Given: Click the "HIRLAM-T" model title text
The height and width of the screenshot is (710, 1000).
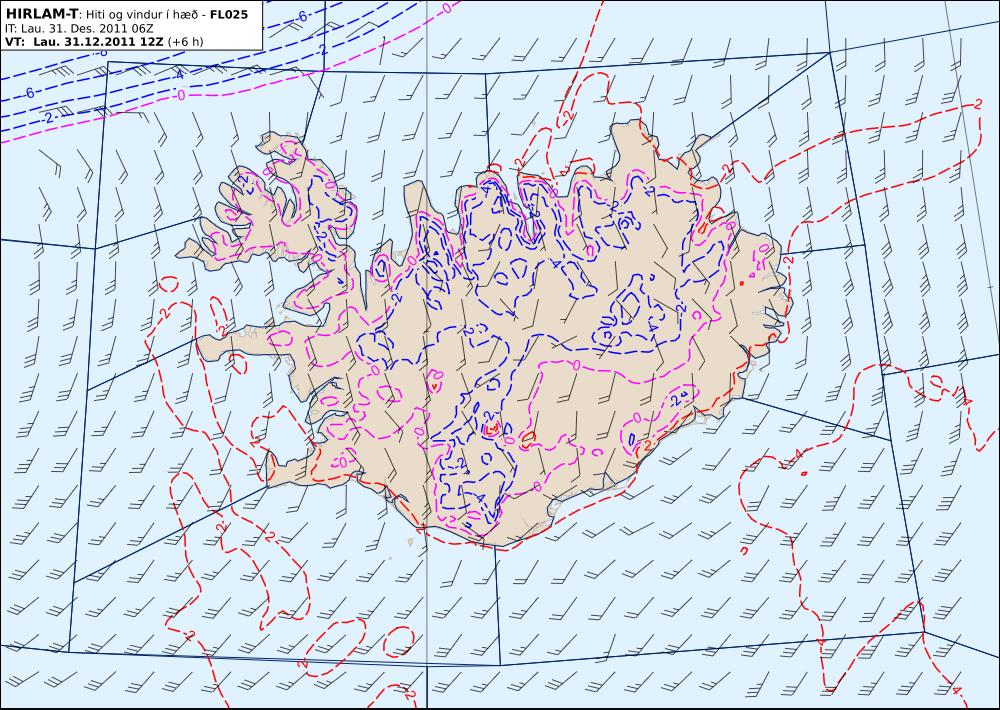Looking at the screenshot, I should click(x=41, y=13).
